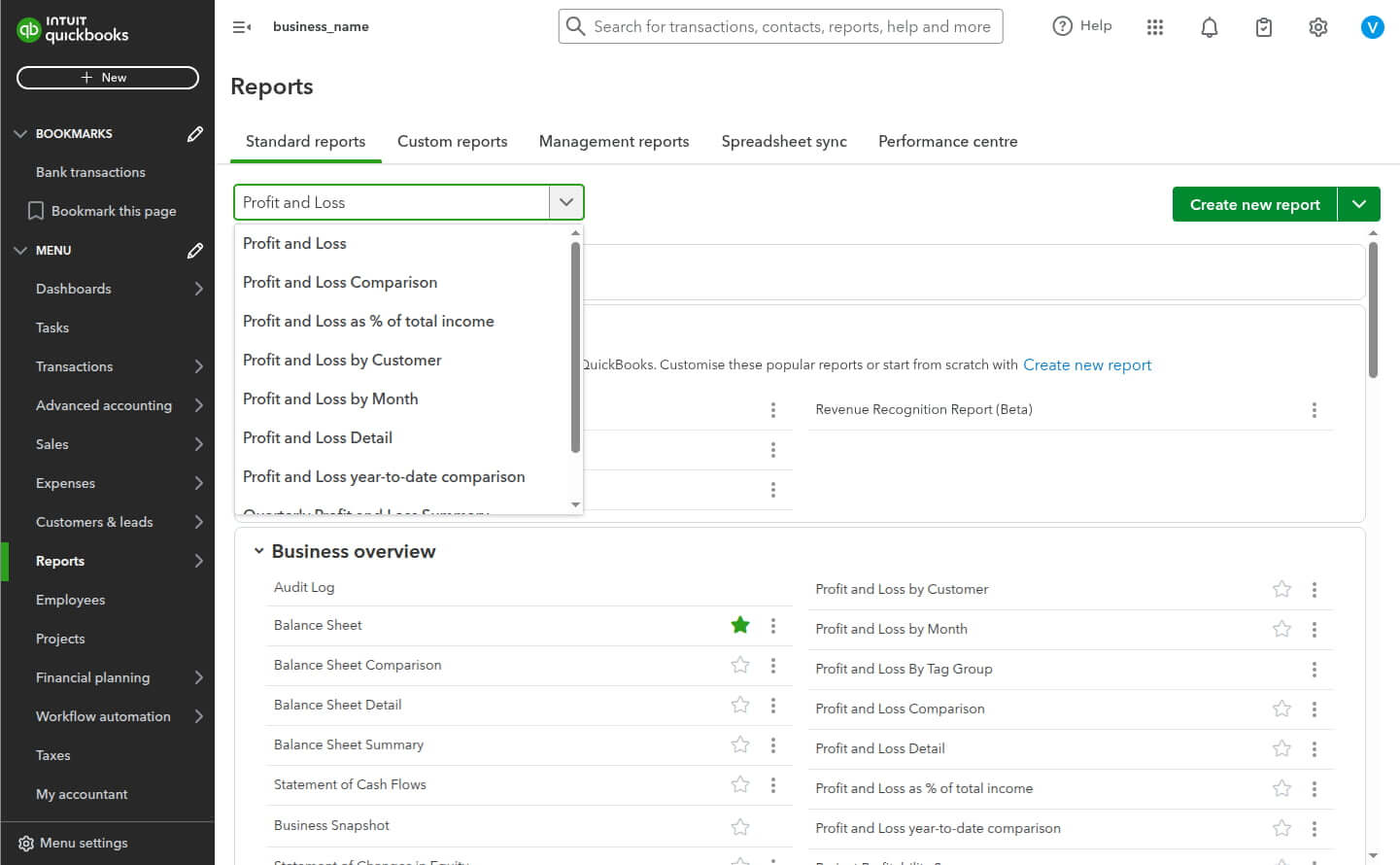
Task: Click the dropdown list scrollbar thumb
Action: click(575, 347)
